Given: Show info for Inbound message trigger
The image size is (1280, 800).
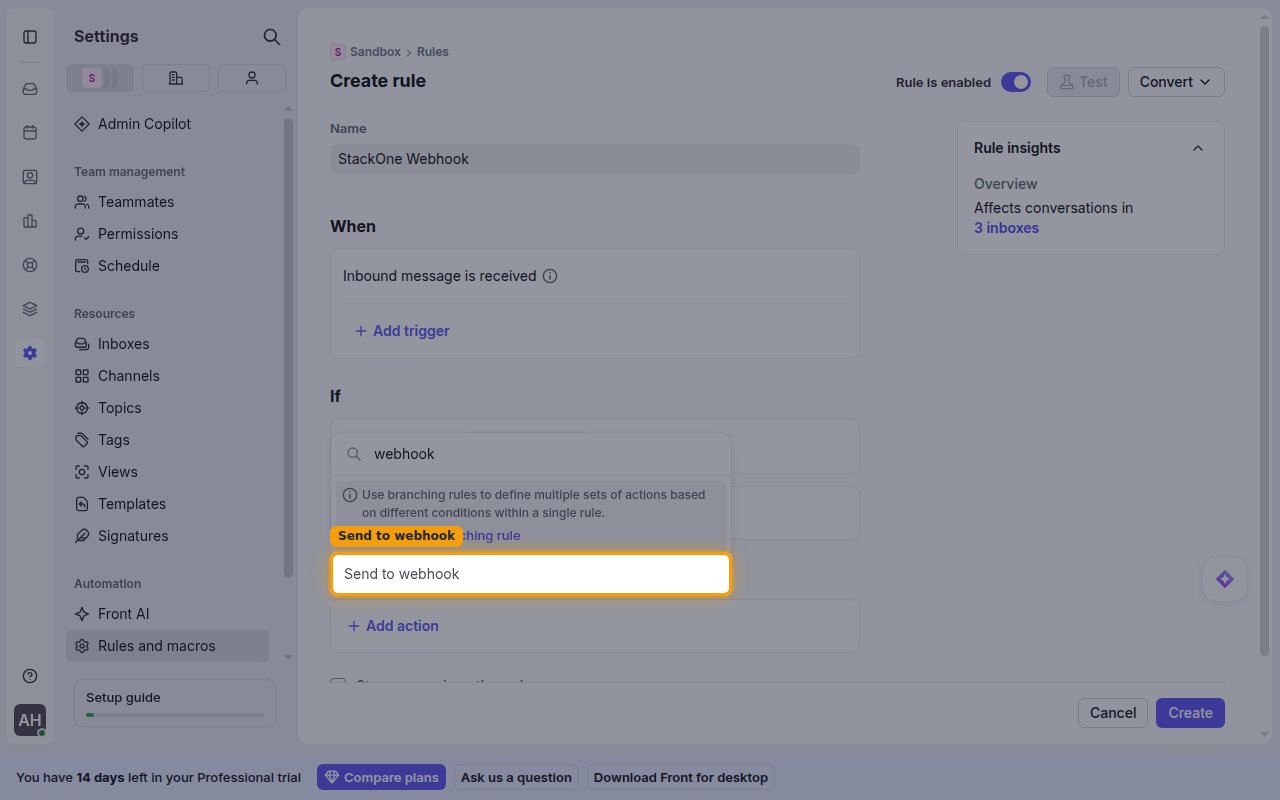Looking at the screenshot, I should [550, 276].
